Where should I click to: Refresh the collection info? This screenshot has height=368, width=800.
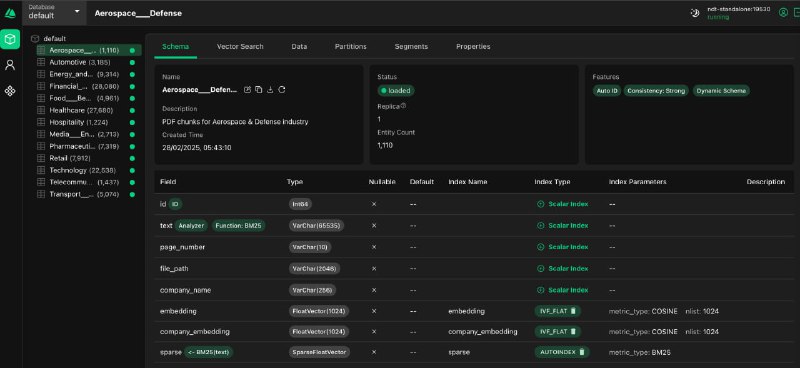pyautogui.click(x=282, y=90)
